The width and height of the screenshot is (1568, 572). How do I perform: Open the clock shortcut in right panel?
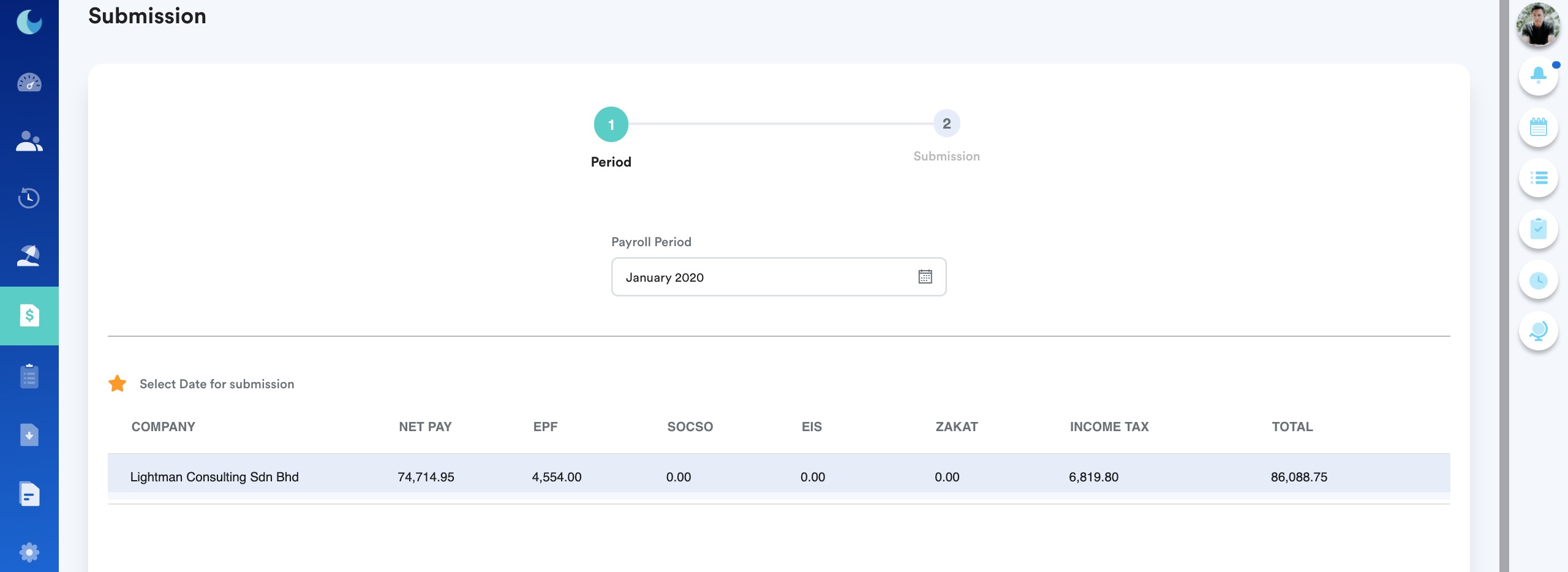[1538, 280]
